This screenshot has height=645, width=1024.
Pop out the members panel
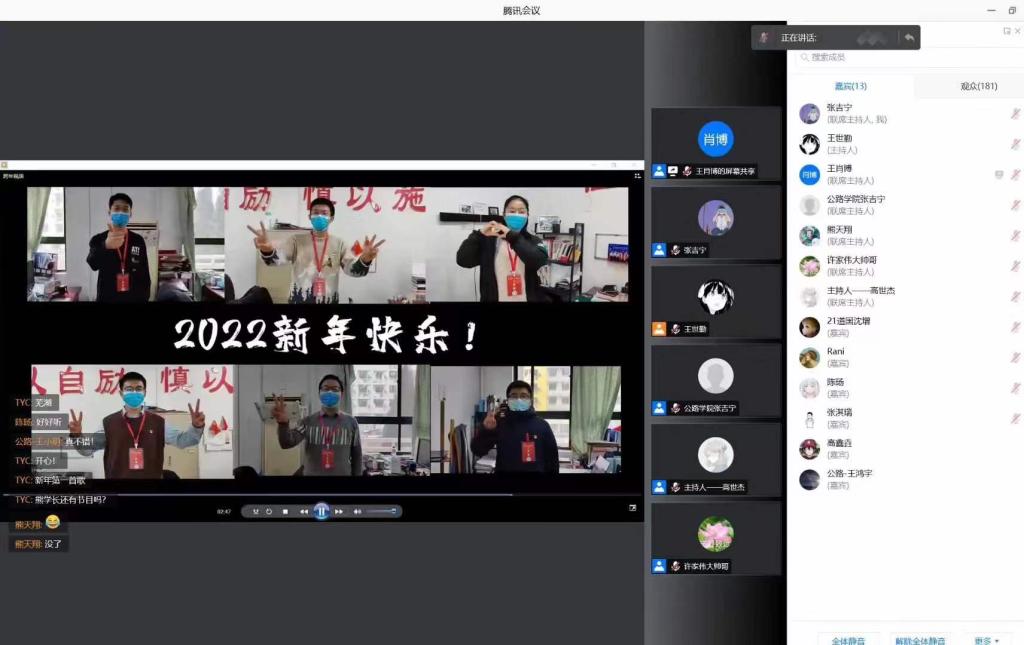(x=1006, y=31)
